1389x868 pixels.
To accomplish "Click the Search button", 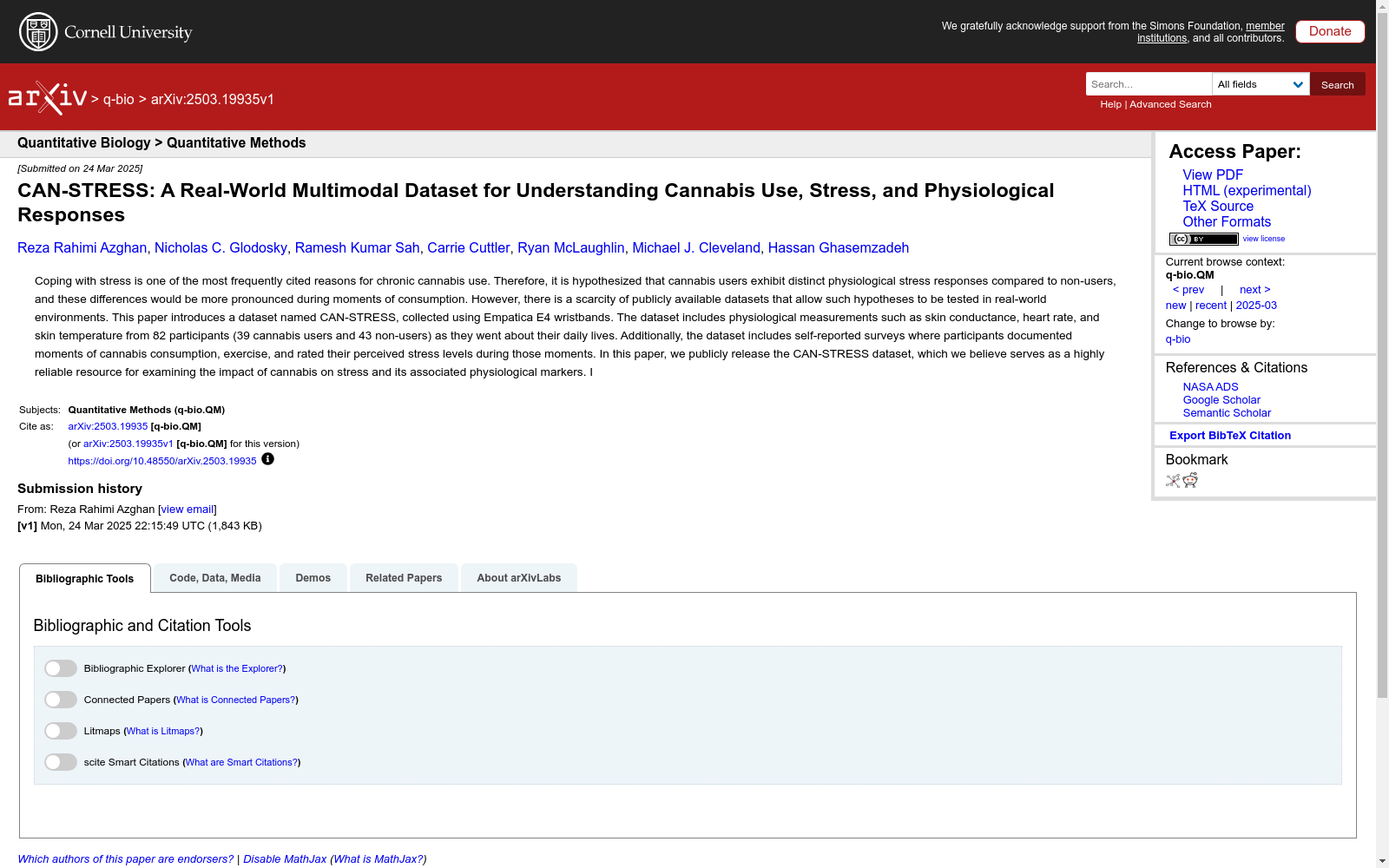I will coord(1338,84).
